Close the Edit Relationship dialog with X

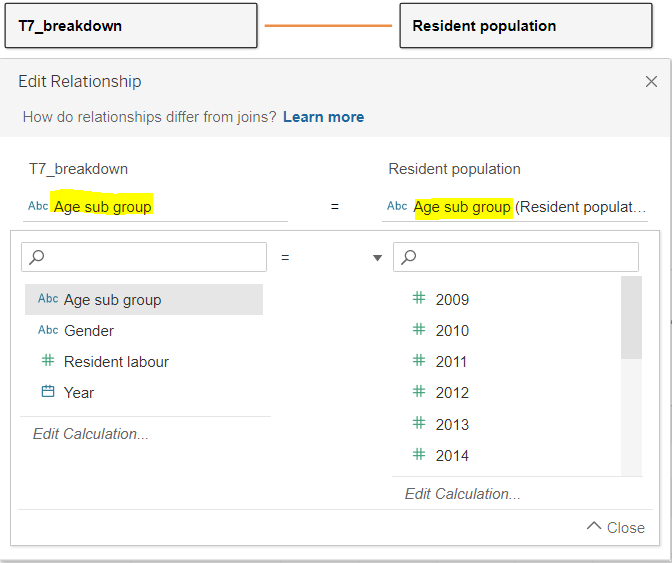click(x=652, y=82)
